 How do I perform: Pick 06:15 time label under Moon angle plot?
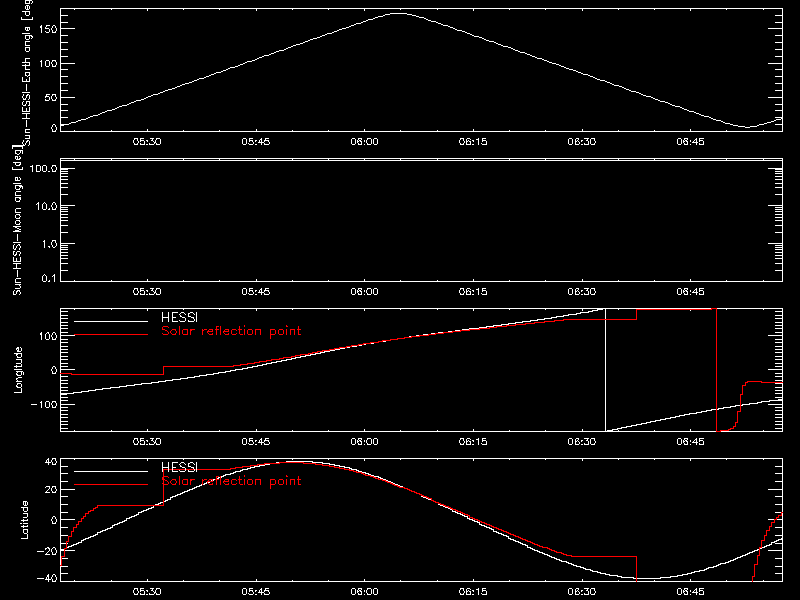pos(473,292)
